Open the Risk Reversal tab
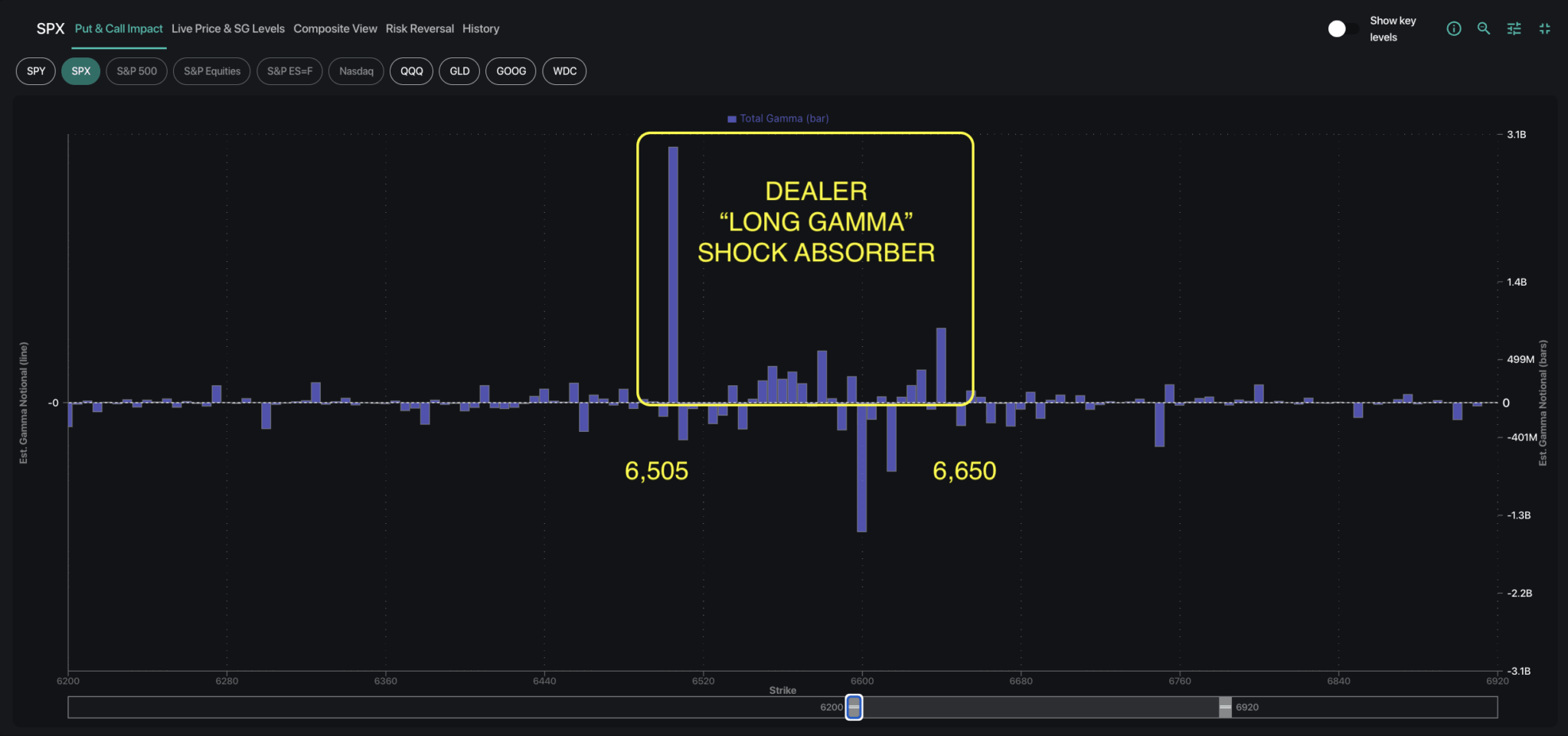 coord(420,28)
